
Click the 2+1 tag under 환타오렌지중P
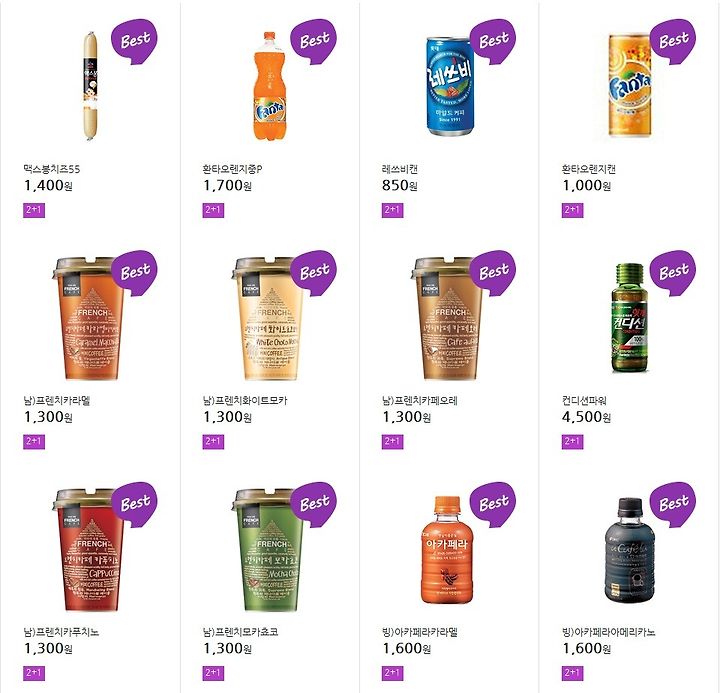[x=213, y=210]
